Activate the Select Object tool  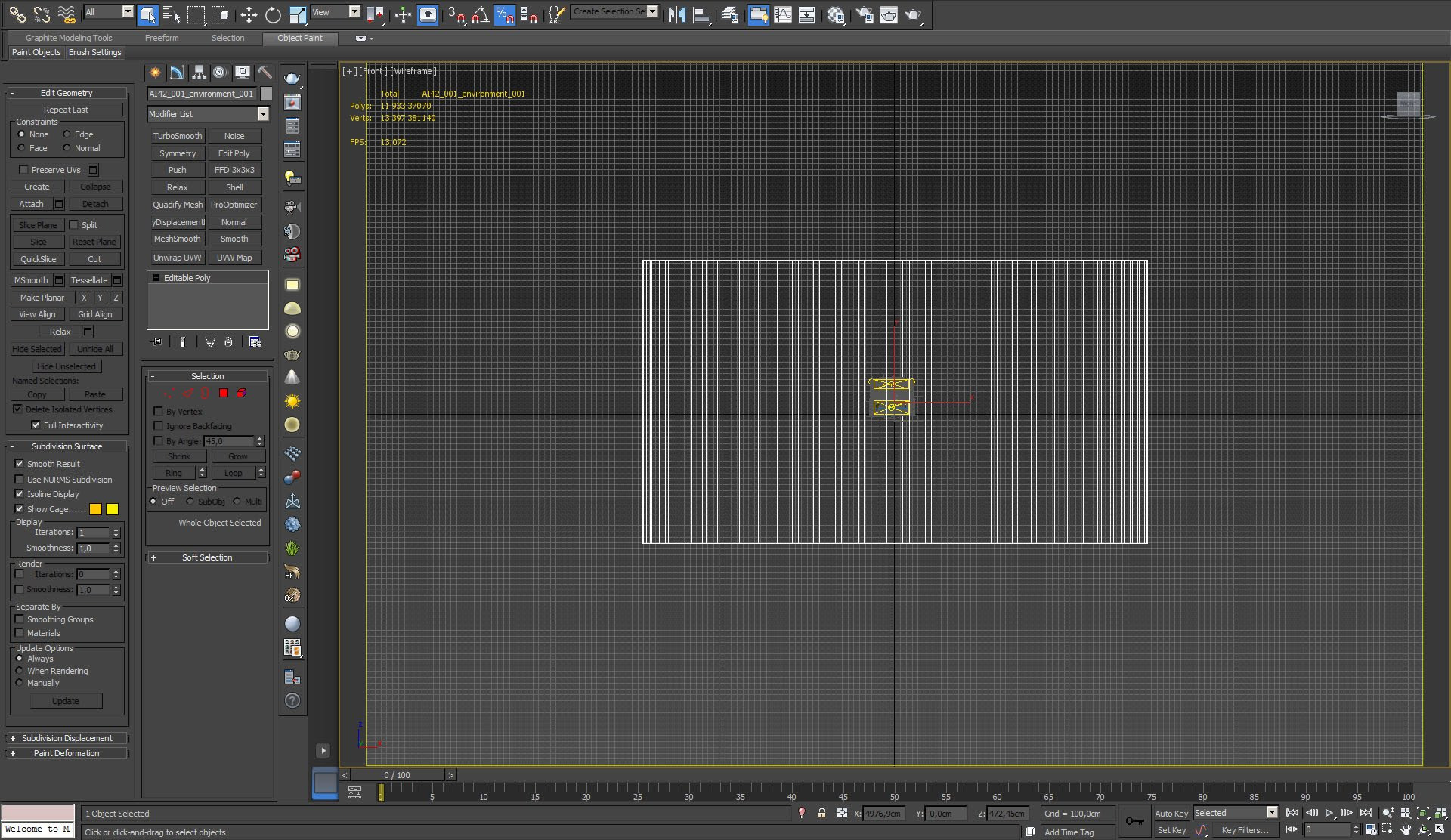pyautogui.click(x=148, y=14)
